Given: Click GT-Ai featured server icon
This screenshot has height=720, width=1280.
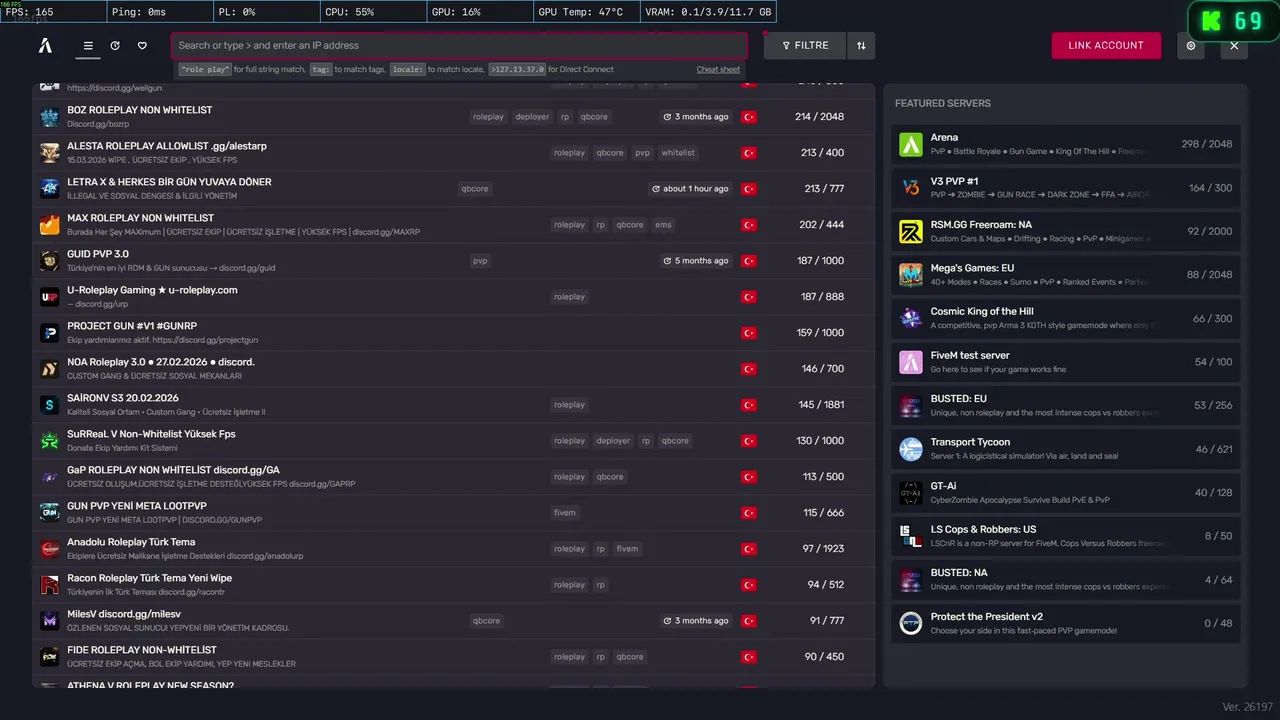Looking at the screenshot, I should click(x=911, y=492).
